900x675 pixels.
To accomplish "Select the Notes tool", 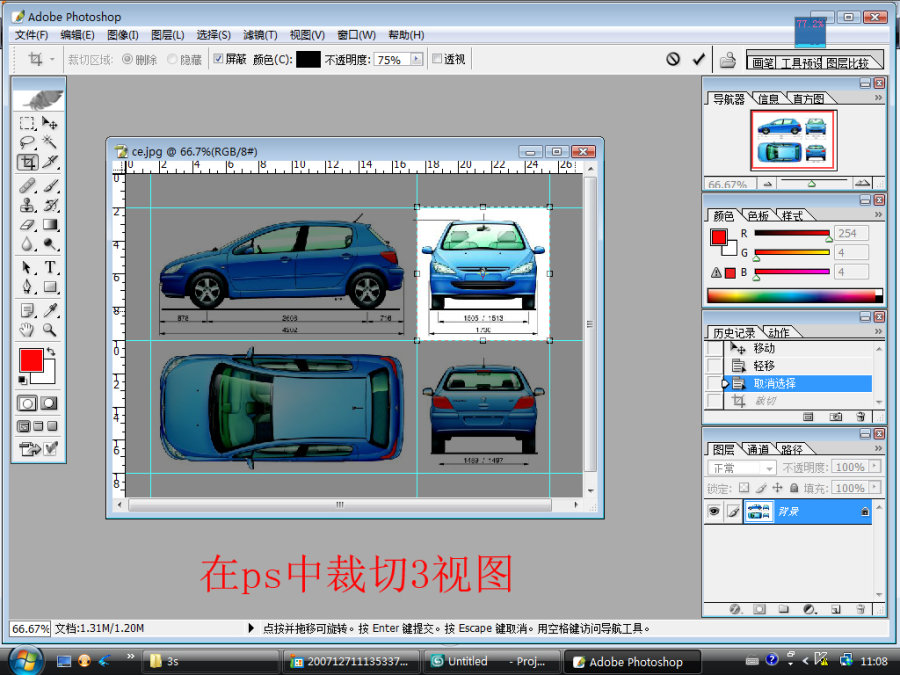I will (26, 311).
